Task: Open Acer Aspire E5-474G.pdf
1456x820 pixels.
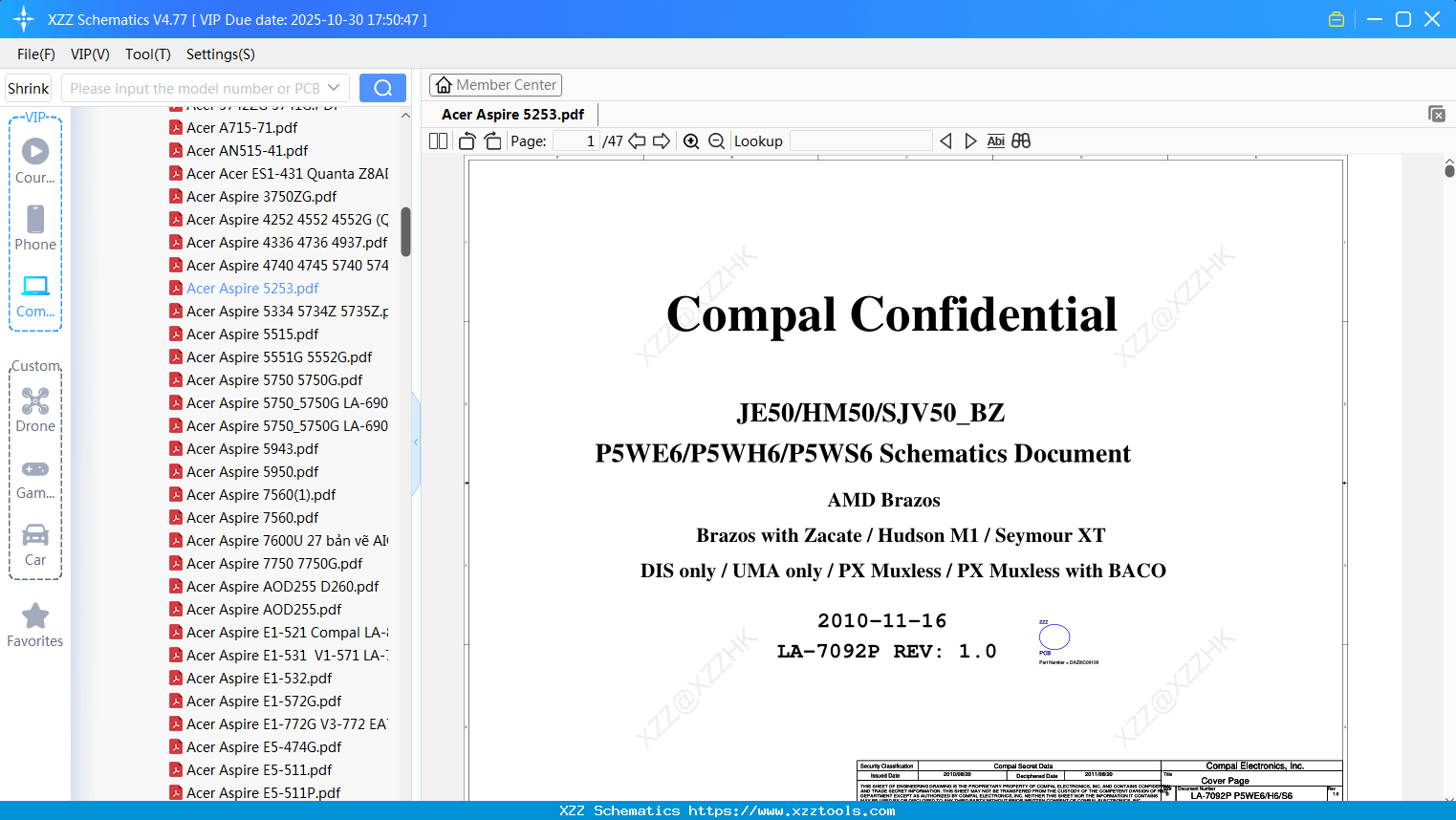Action: 264,746
